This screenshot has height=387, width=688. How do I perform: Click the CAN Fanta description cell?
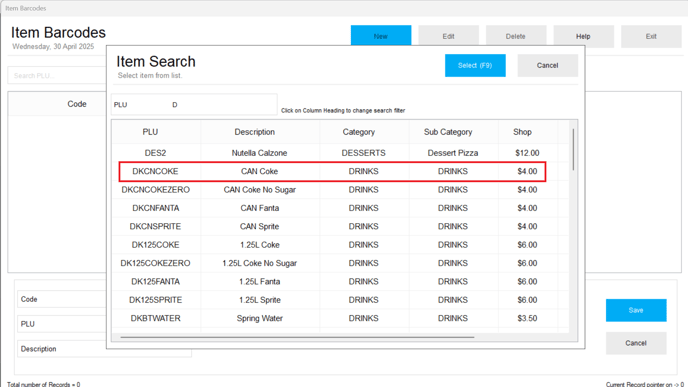259,208
